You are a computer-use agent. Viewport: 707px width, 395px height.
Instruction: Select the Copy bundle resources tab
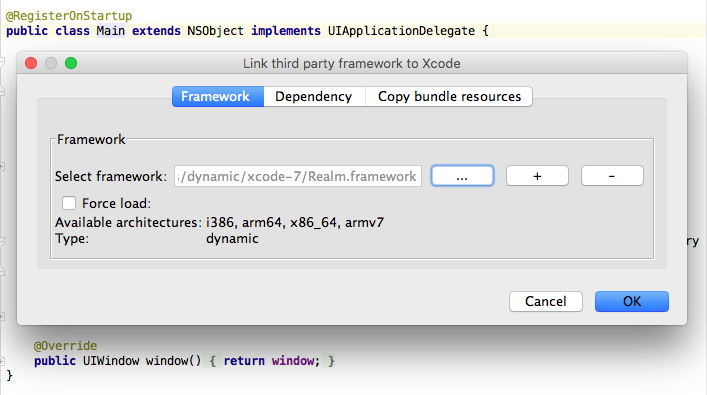click(449, 96)
